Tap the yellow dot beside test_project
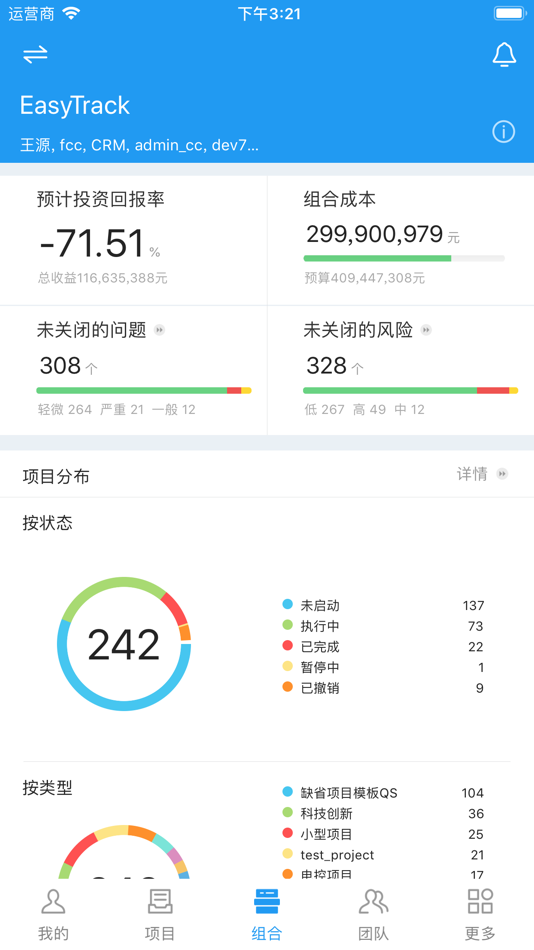Screen dimensions: 534x950 (288, 854)
